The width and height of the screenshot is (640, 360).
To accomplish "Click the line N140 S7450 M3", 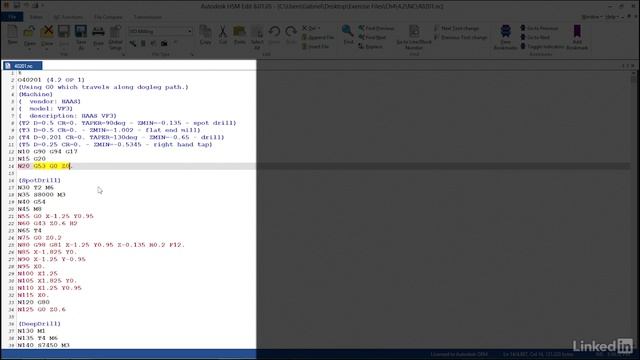I will pos(43,345).
